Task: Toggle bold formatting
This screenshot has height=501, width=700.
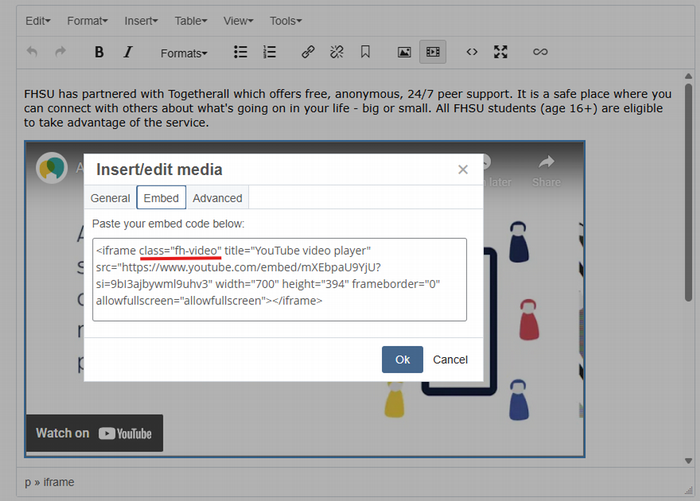Action: pos(99,52)
